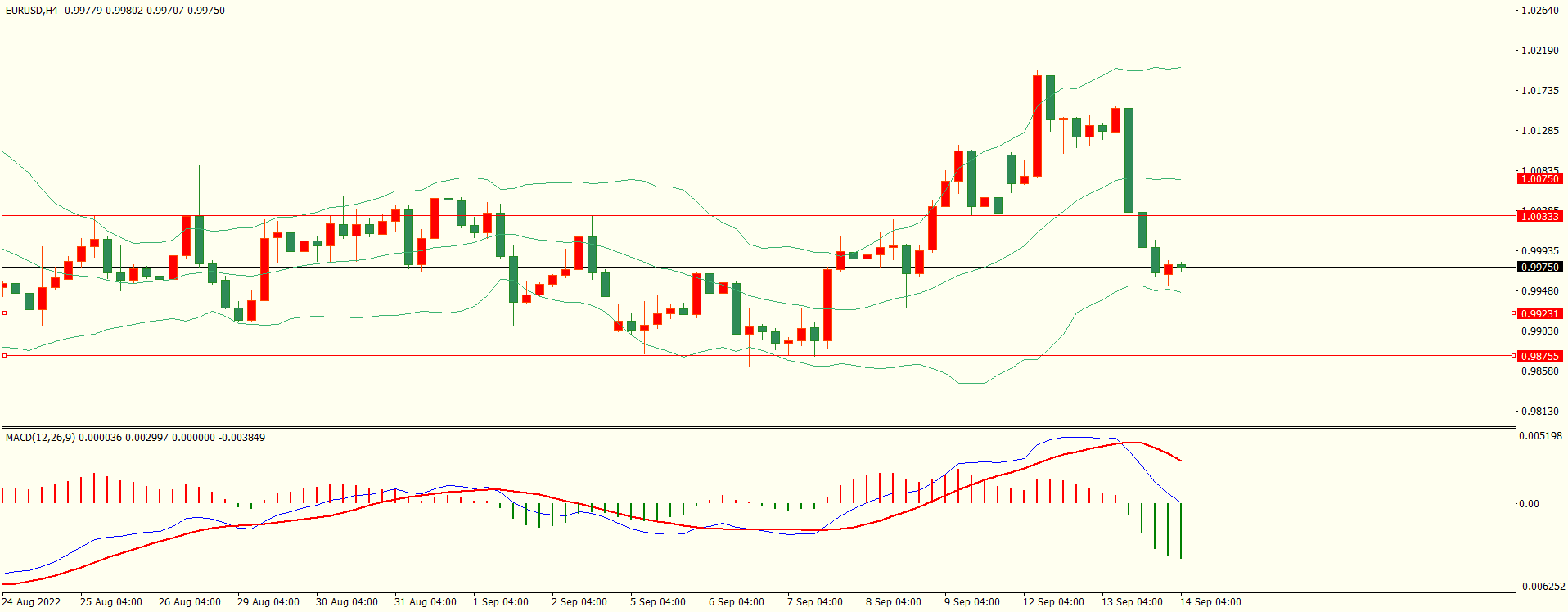Click the 1.01735 price scale label
This screenshot has width=1568, height=612.
click(1539, 91)
